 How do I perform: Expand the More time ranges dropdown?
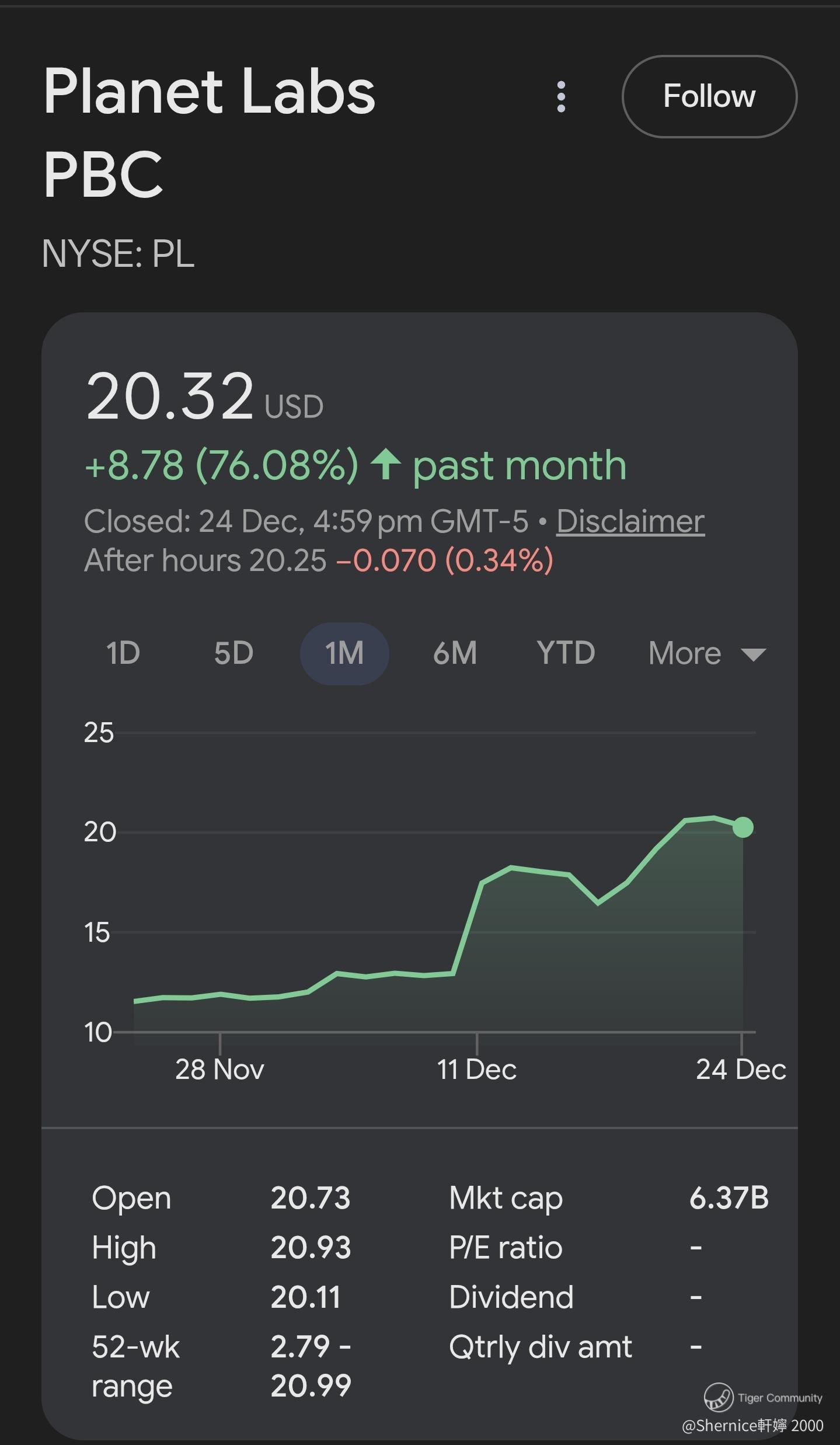[x=685, y=653]
